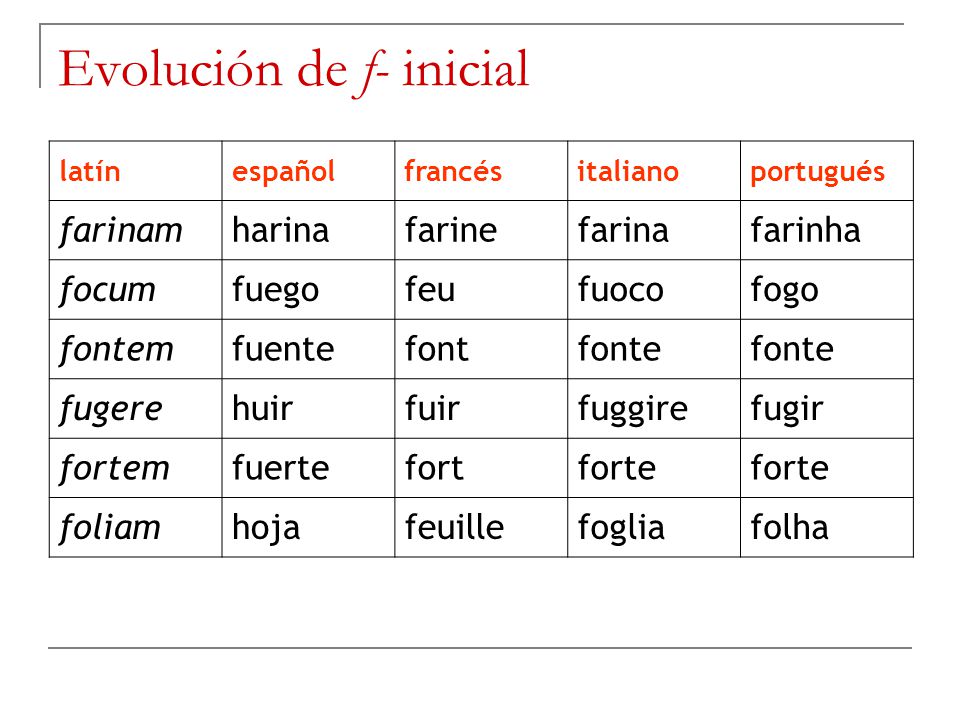Screen dimensions: 960x720
Task: Click the Spanish word 'huir'
Action: coord(263,408)
